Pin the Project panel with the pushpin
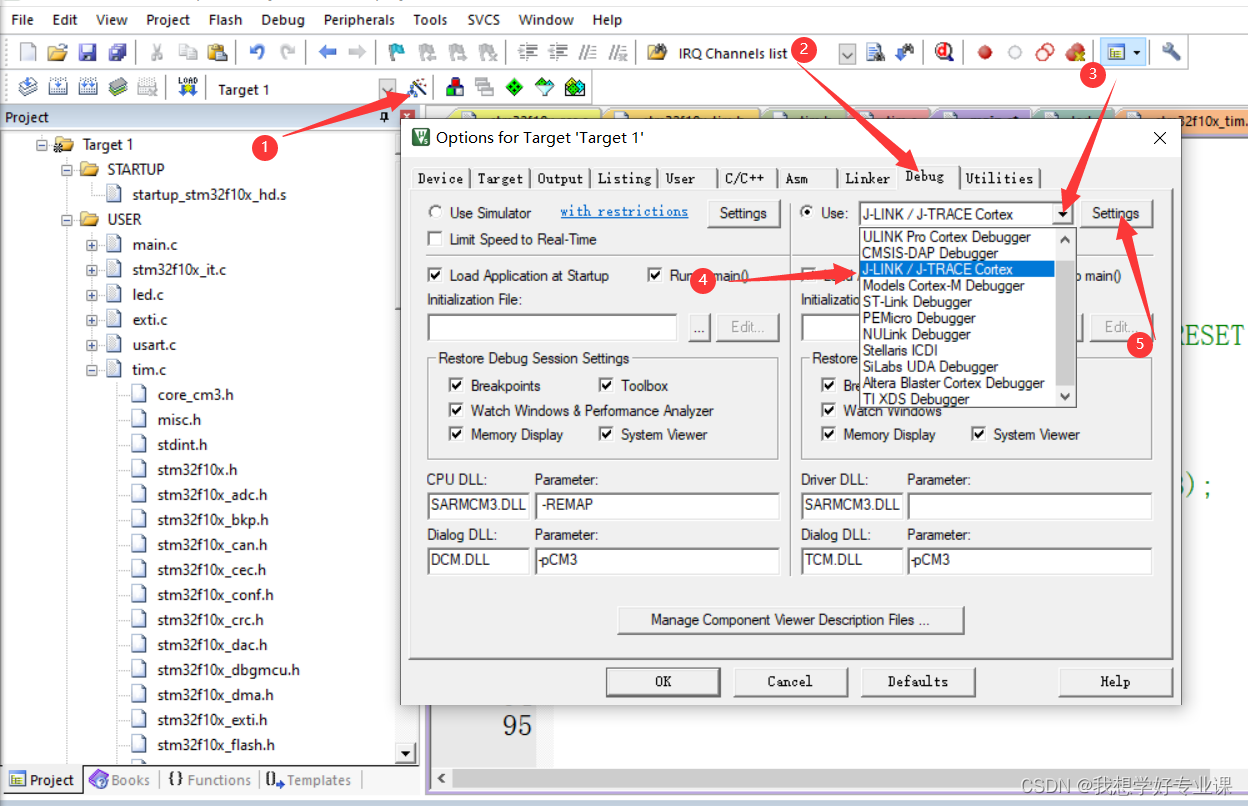 (x=384, y=117)
